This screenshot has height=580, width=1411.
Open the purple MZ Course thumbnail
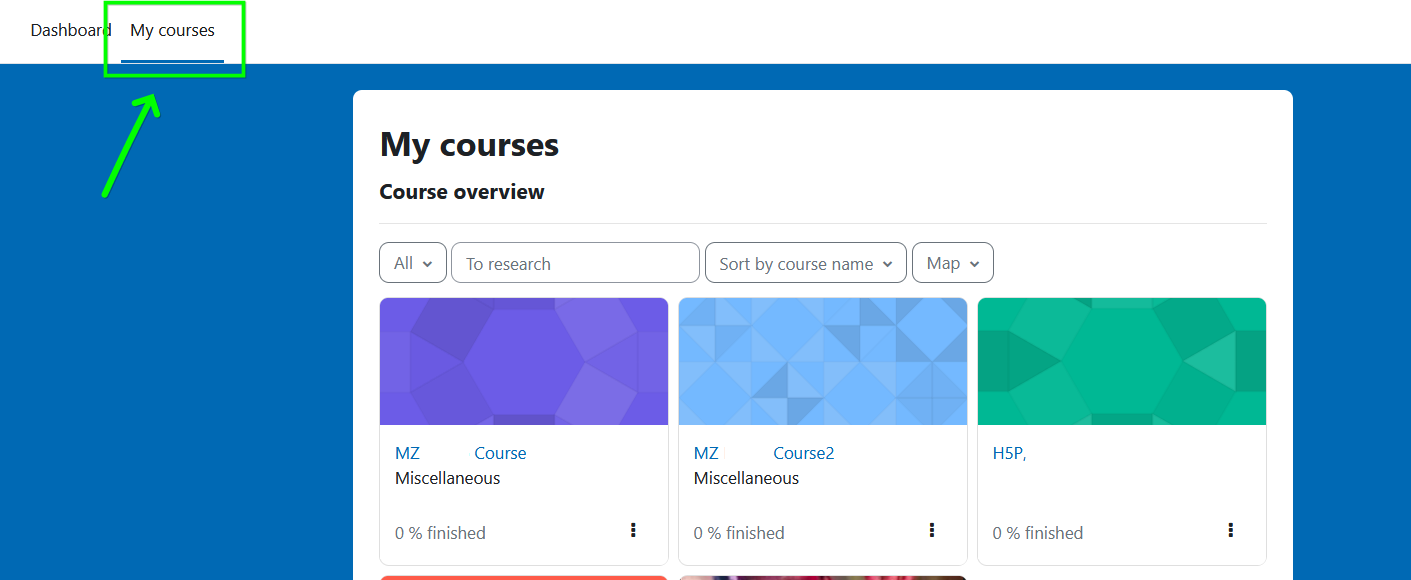click(524, 361)
